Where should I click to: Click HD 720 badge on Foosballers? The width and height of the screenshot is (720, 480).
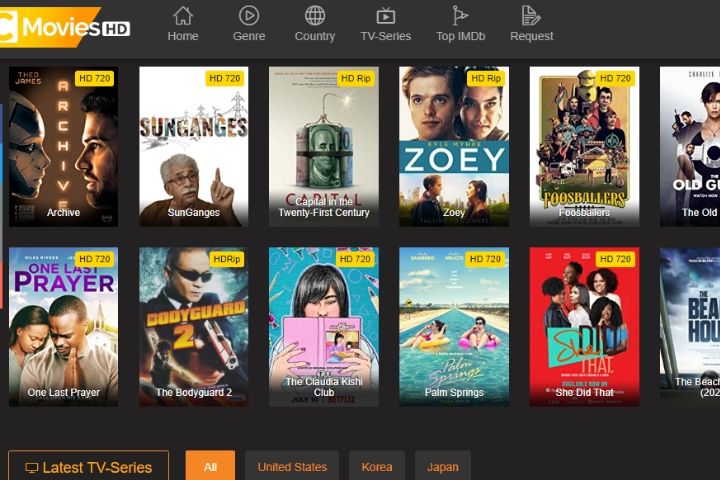615,78
